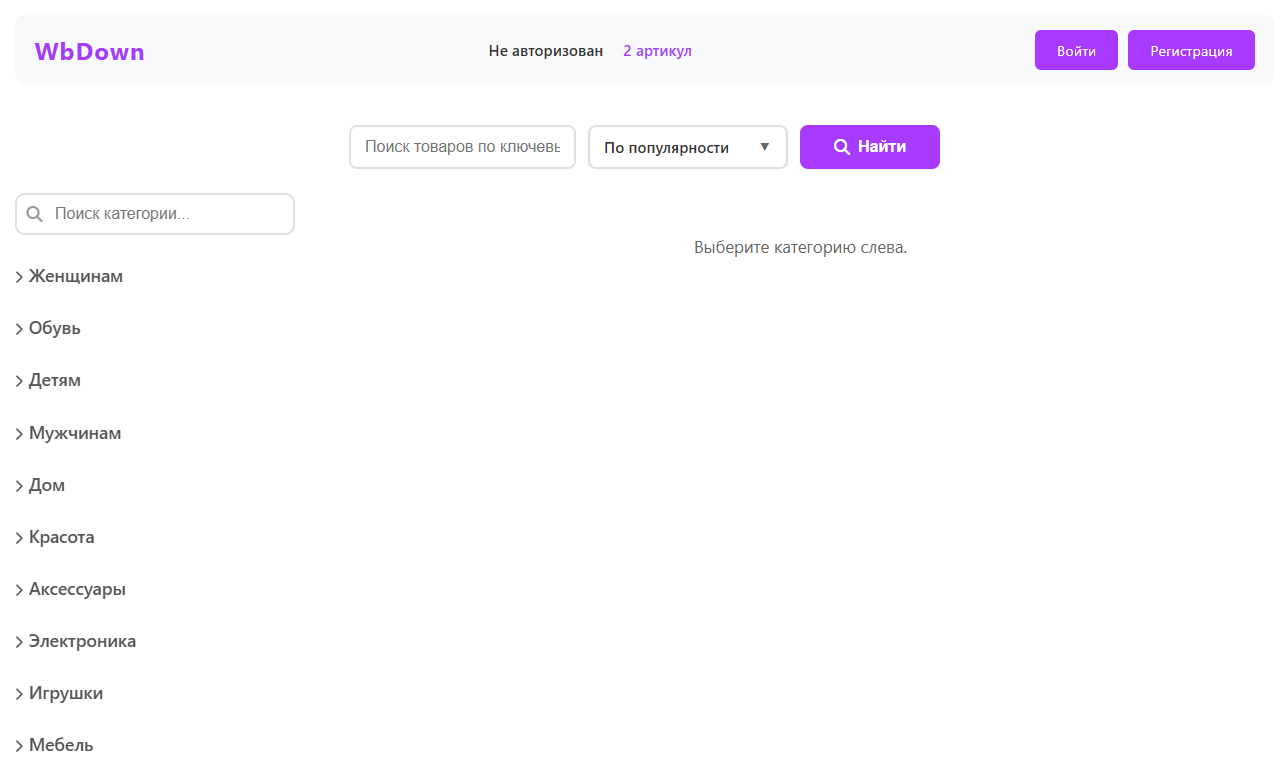Click the arrow icon next to Электроника
Screen dimensions: 1287x772
coord(19,642)
